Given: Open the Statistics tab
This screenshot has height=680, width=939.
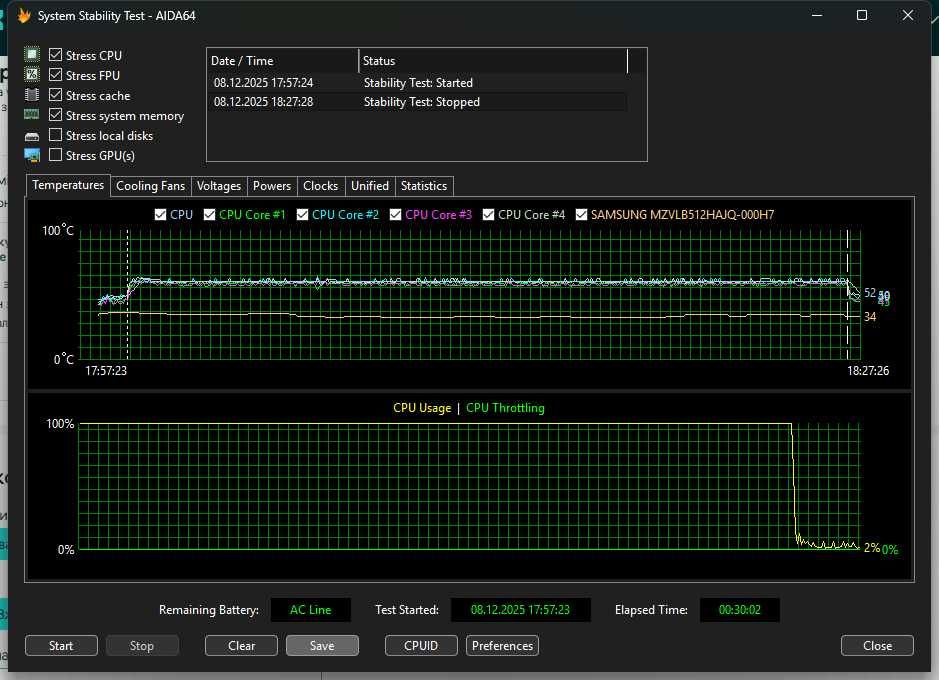Looking at the screenshot, I should [x=424, y=186].
